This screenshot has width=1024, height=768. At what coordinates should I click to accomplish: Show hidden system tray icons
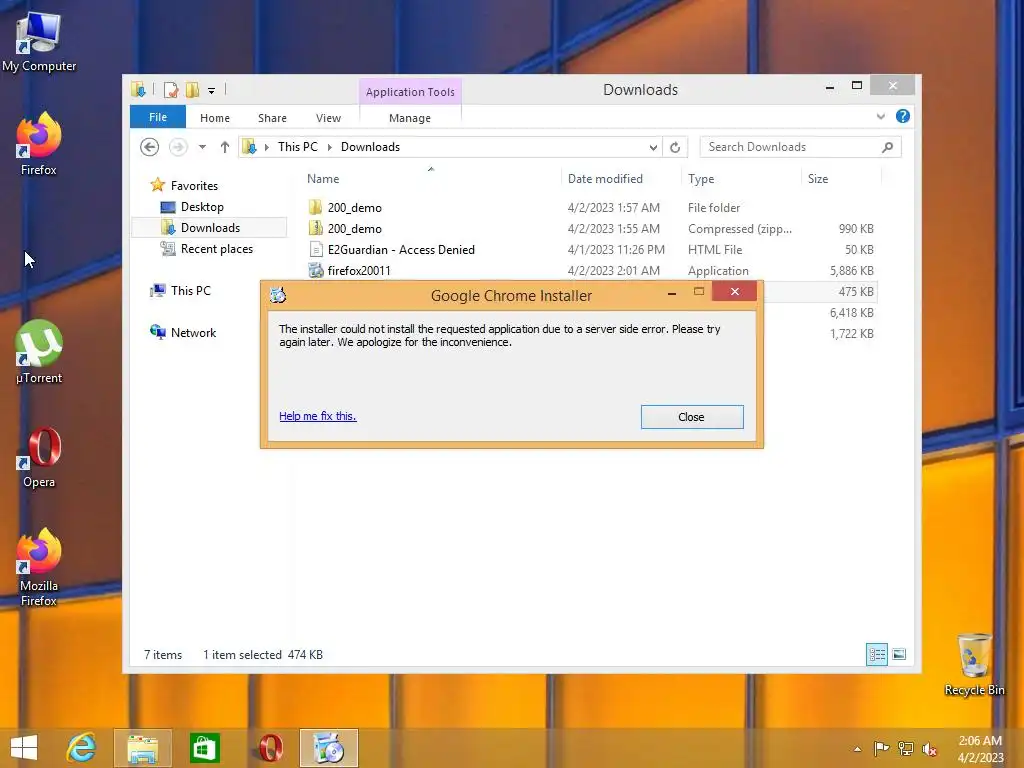[x=857, y=749]
